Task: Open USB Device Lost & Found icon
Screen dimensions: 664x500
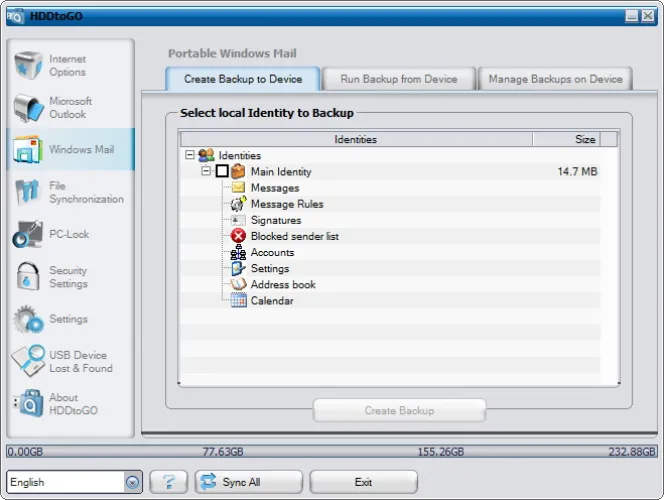Action: [28, 361]
